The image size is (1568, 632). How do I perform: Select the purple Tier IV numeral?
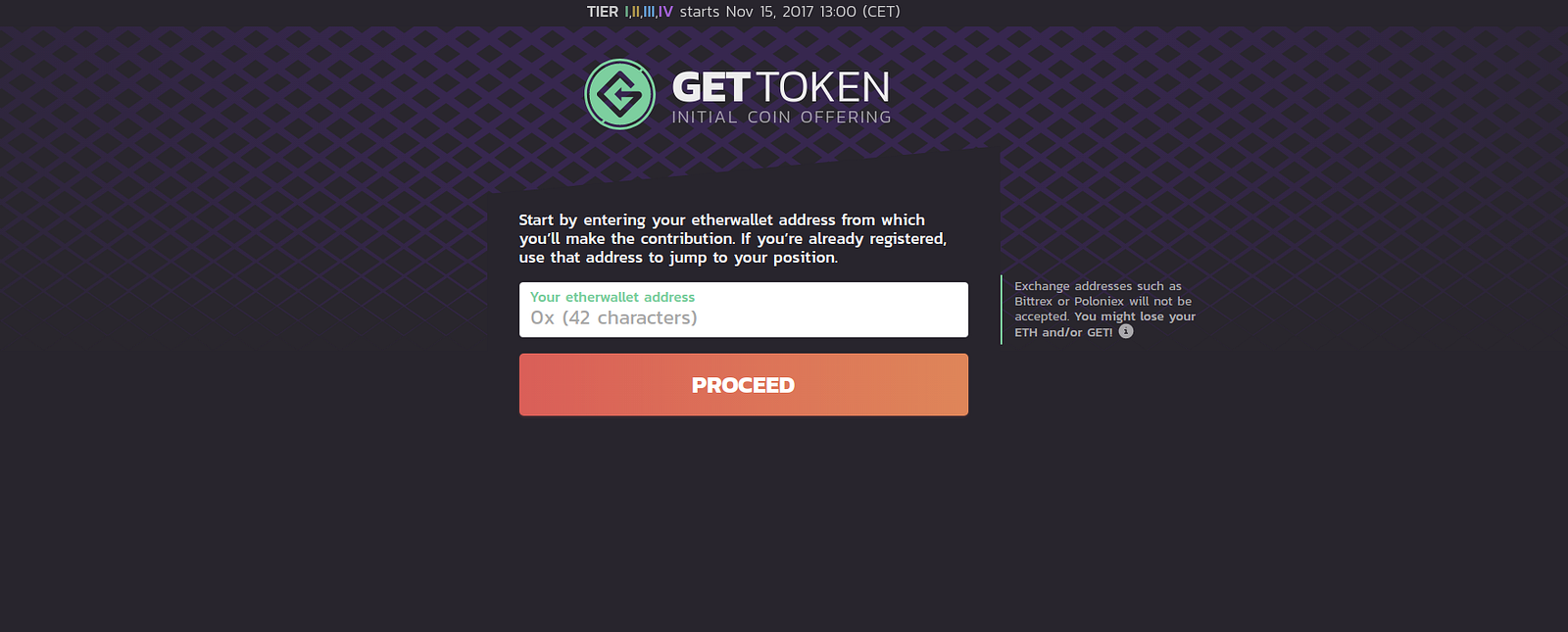click(x=665, y=12)
